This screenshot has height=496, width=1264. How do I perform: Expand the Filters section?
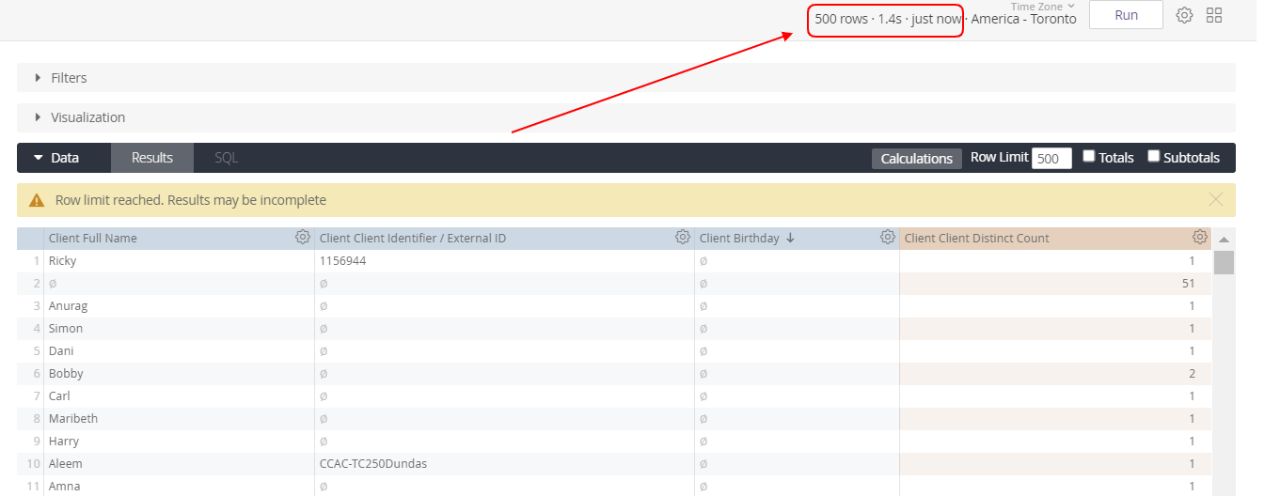pyautogui.click(x=68, y=78)
